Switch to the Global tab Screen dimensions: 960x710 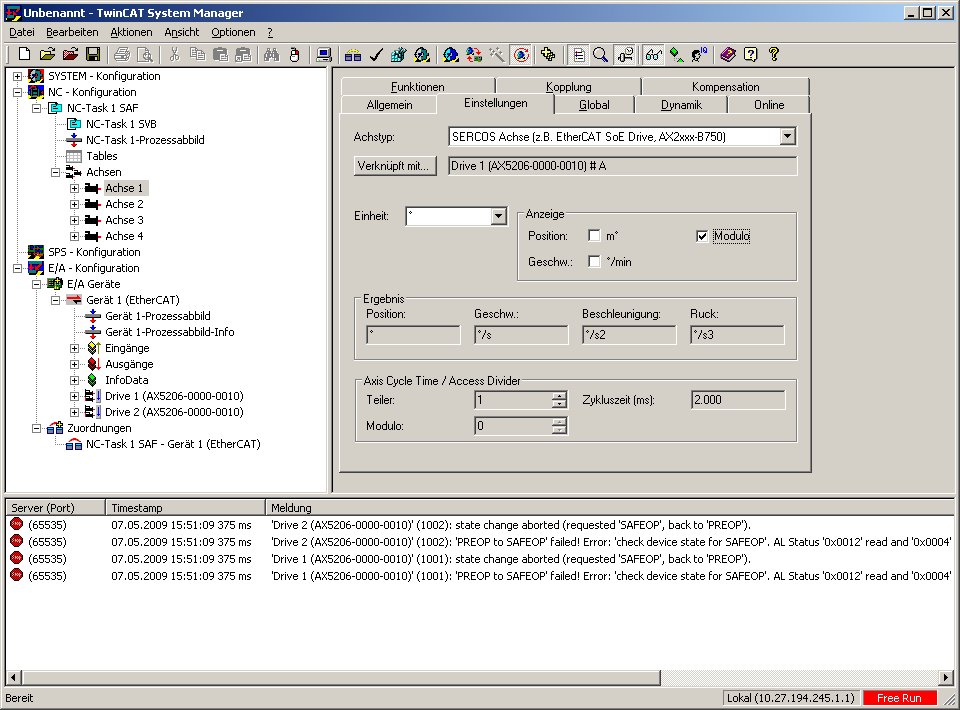point(594,105)
